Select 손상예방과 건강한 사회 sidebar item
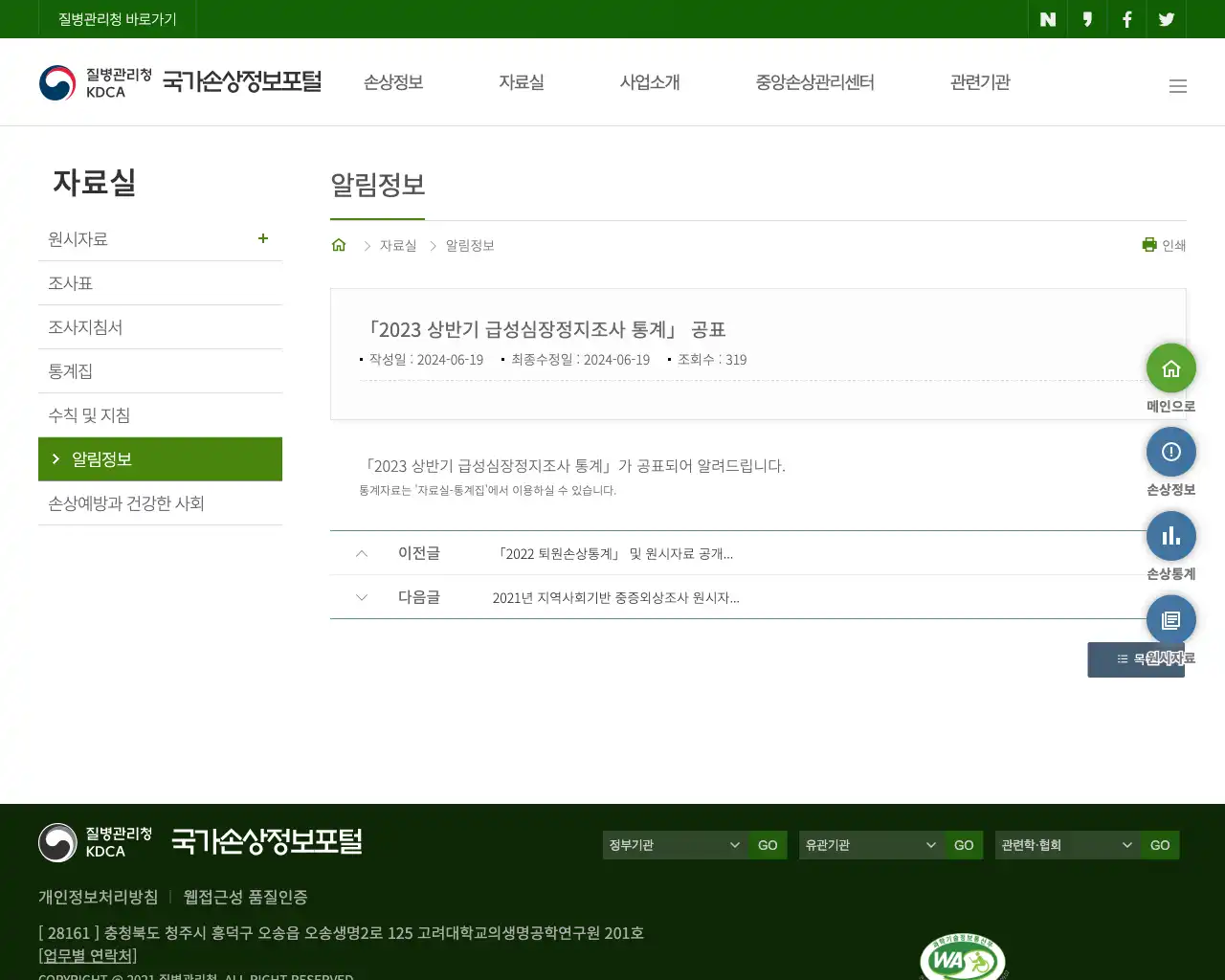The height and width of the screenshot is (980, 1225). 160,503
